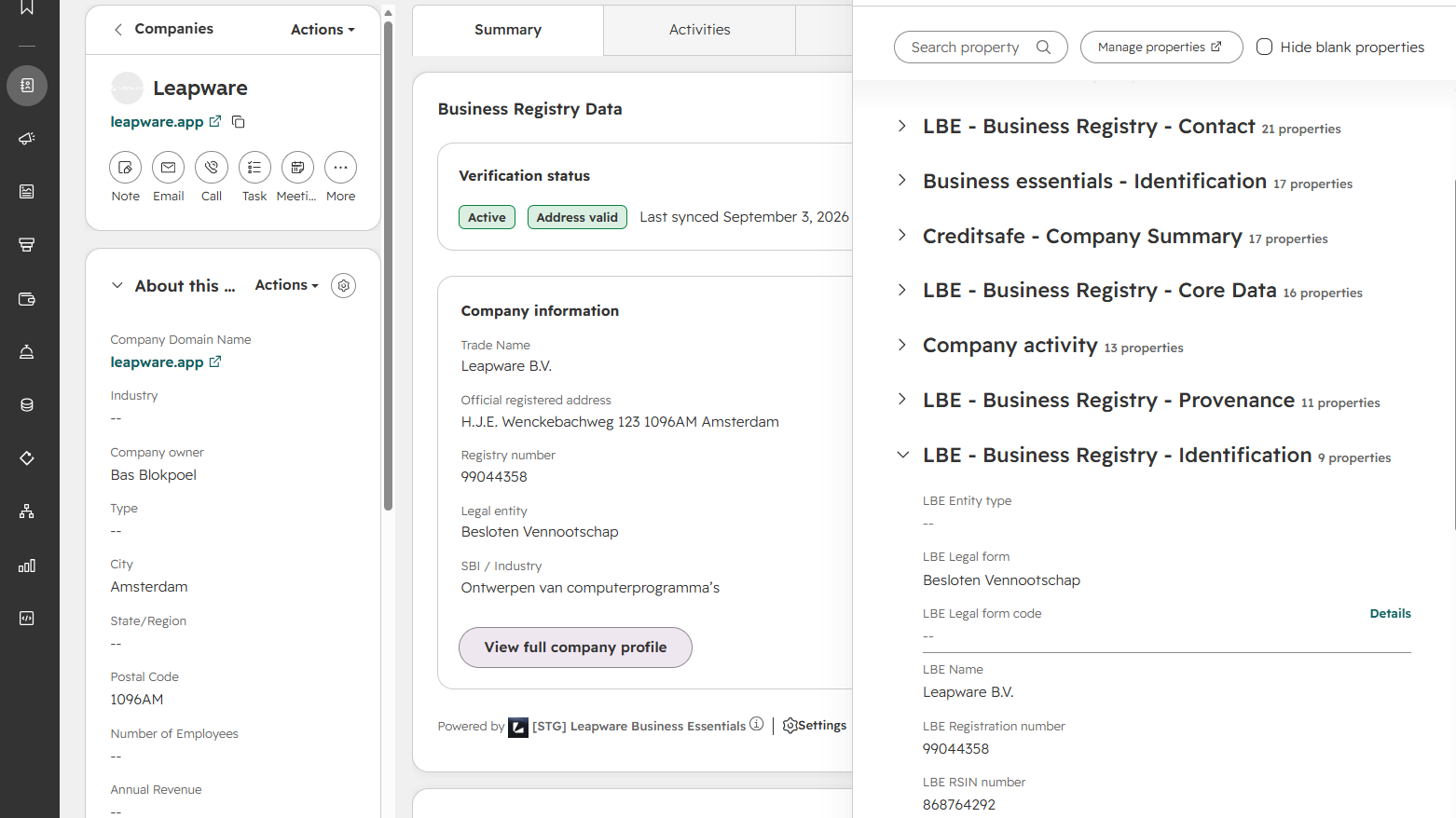Click the left panel vertical scrollbar

pos(388,266)
